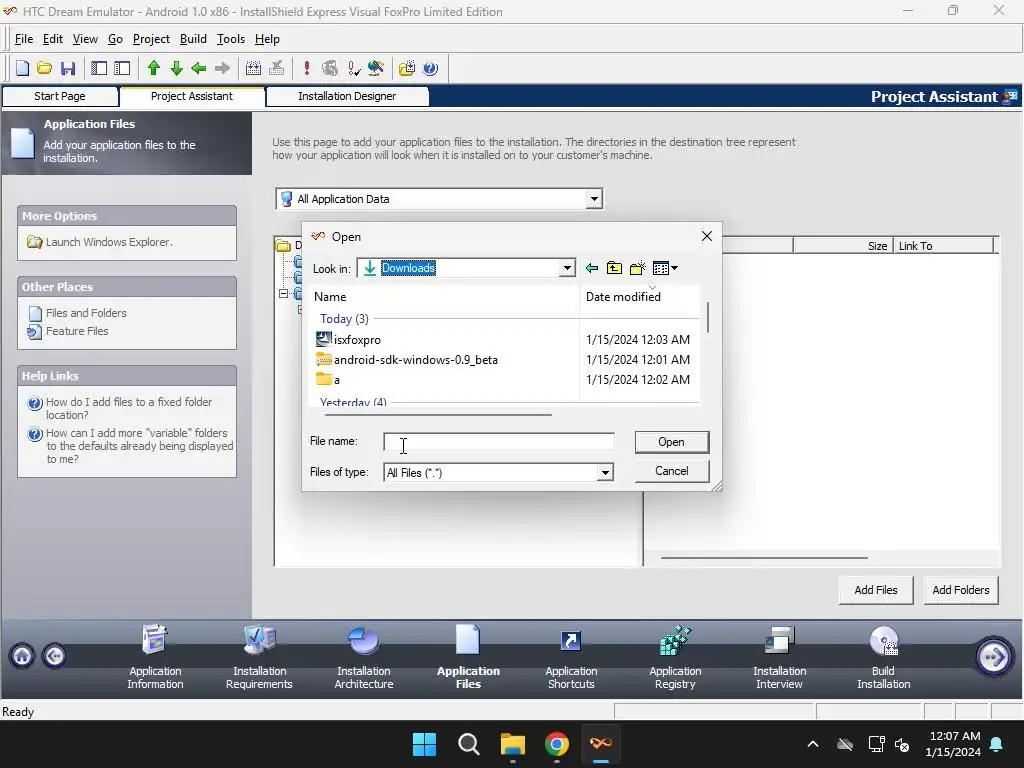This screenshot has width=1024, height=768.
Task: Click Cancel in the Open dialog
Action: (x=671, y=471)
